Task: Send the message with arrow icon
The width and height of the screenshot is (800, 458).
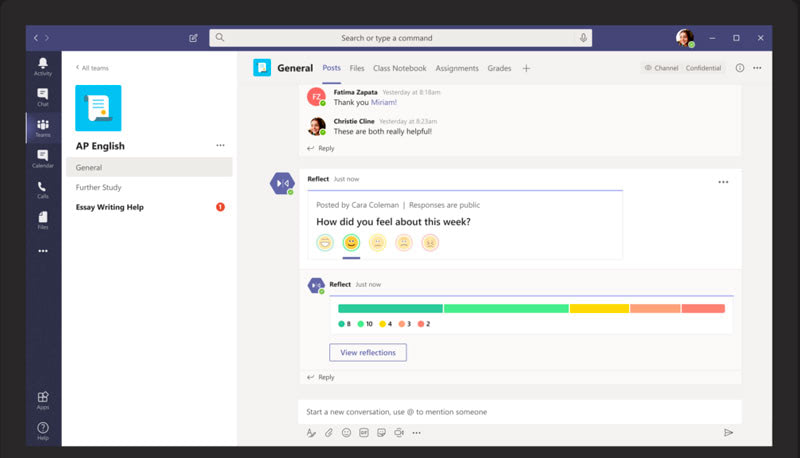Action: (729, 432)
